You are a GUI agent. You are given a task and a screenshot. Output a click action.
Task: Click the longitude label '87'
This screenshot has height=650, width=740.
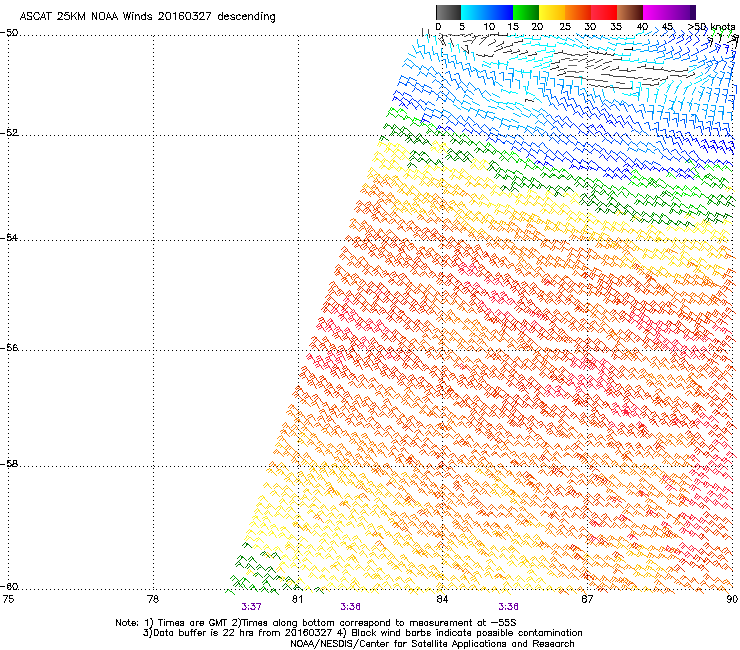point(587,599)
